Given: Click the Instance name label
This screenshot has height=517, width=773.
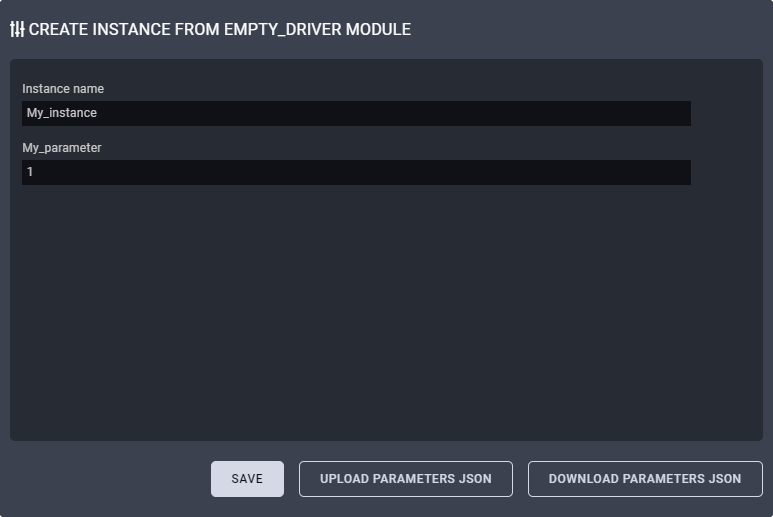Looking at the screenshot, I should point(63,89).
